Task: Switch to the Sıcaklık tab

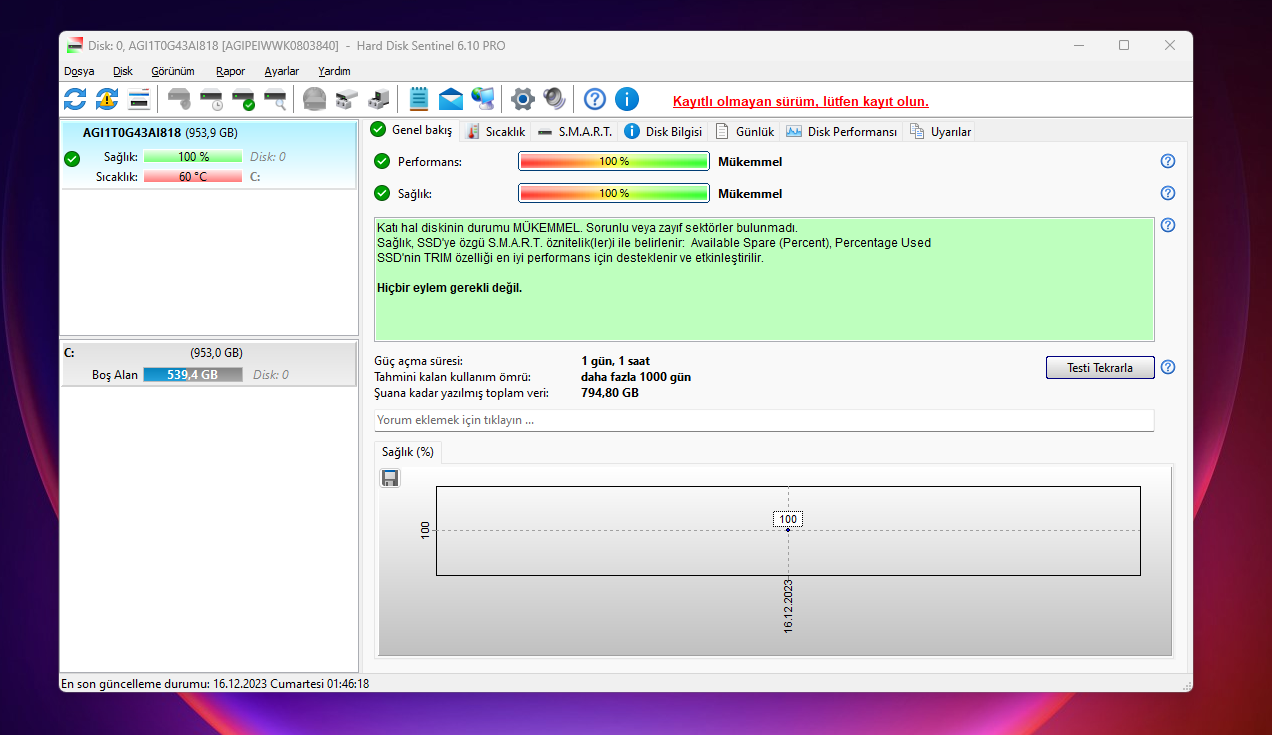Action: (x=495, y=131)
